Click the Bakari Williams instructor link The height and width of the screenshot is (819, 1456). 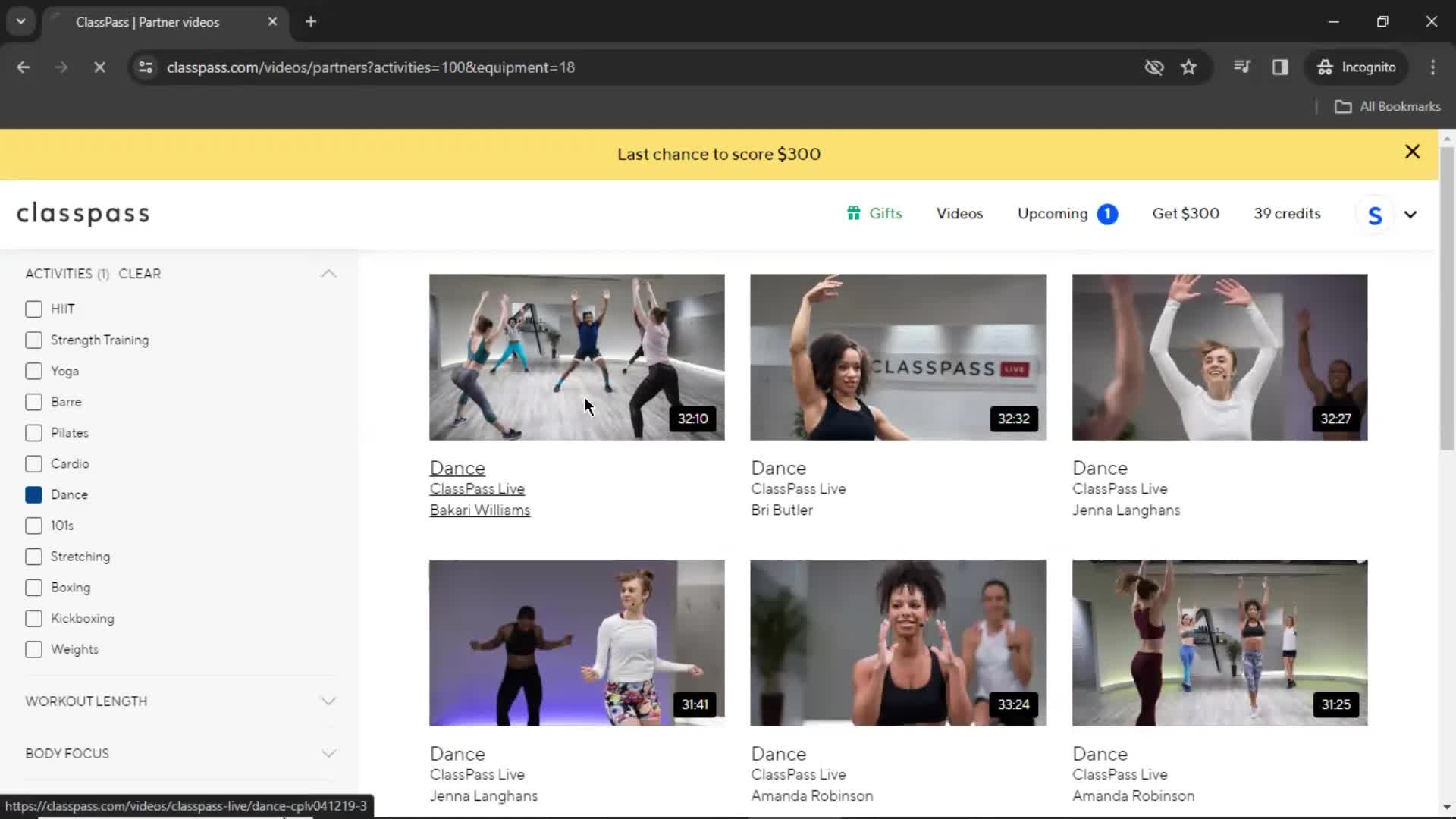pos(480,510)
